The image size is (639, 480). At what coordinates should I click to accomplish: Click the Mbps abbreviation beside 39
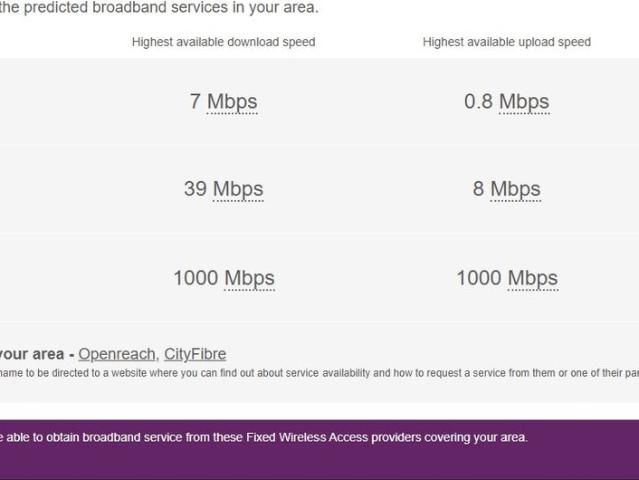click(238, 189)
